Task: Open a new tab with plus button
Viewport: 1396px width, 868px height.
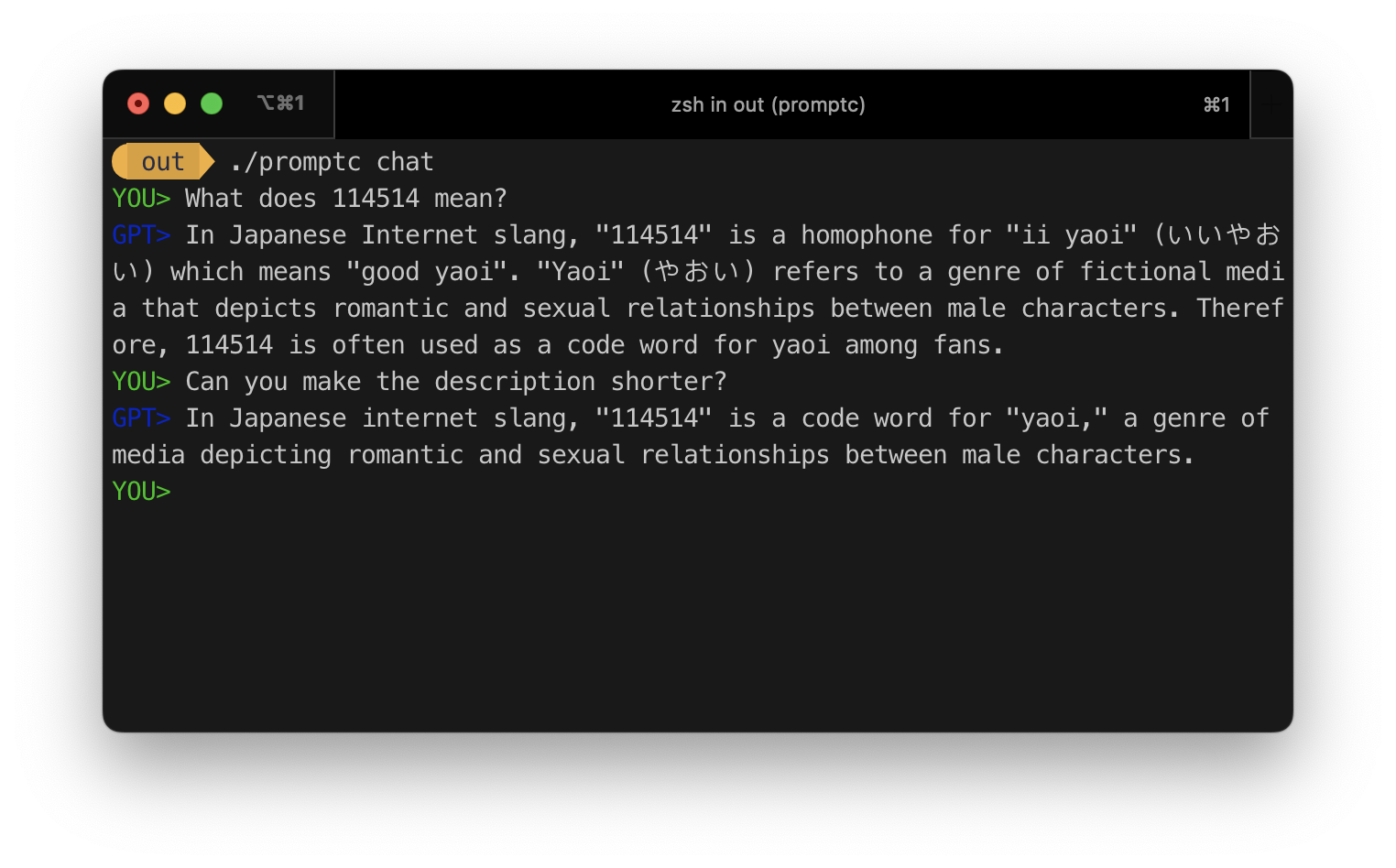Action: point(1271,104)
